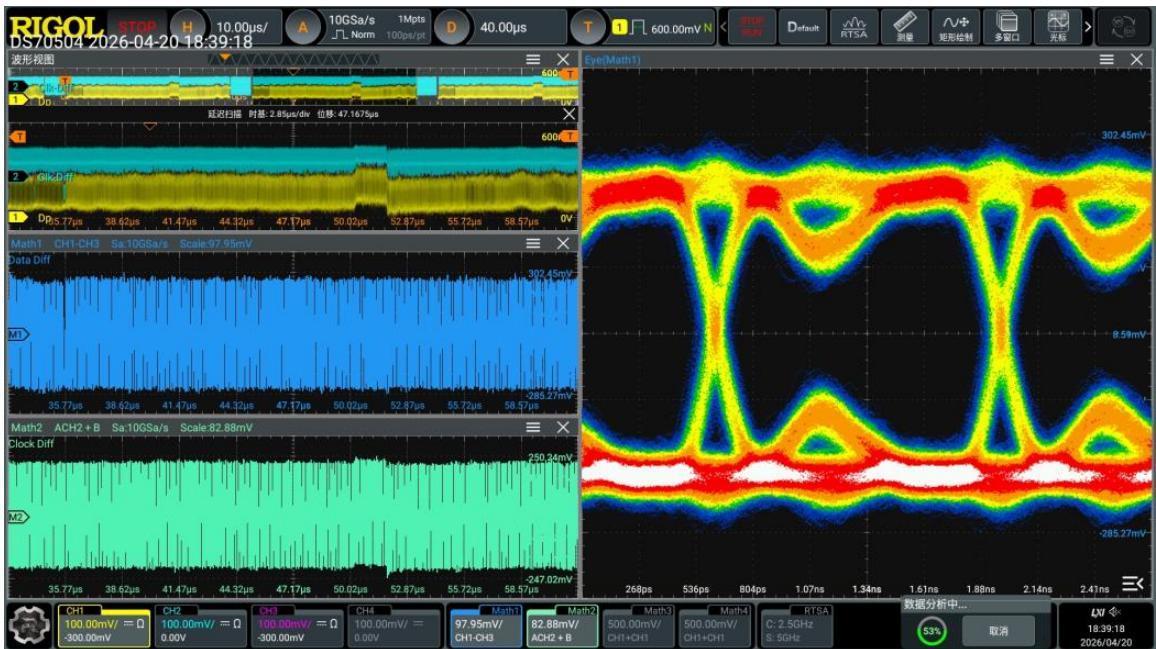This screenshot has height=649, width=1156.
Task: Click the red STOP status button
Action: (137, 28)
